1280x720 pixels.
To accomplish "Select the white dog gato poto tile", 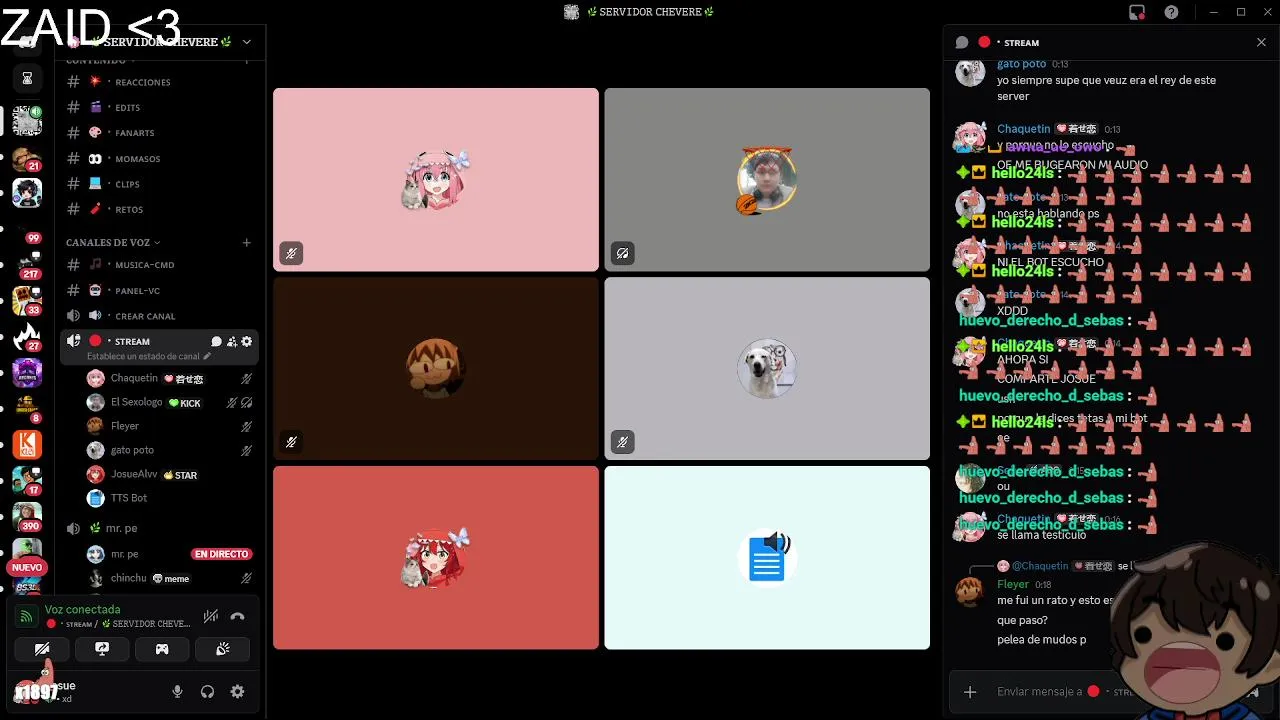I will click(767, 368).
